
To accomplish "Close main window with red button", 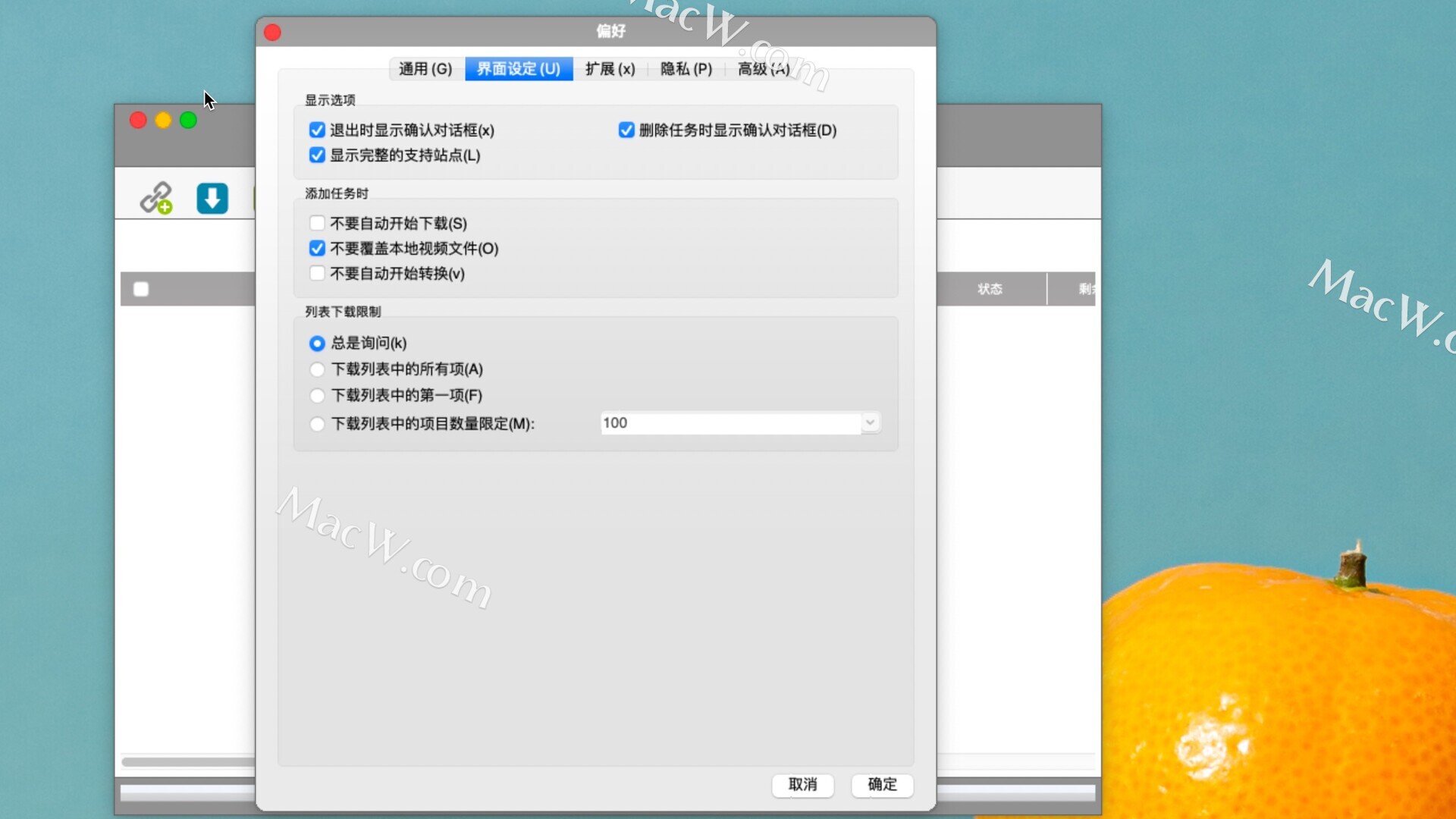I will 138,120.
